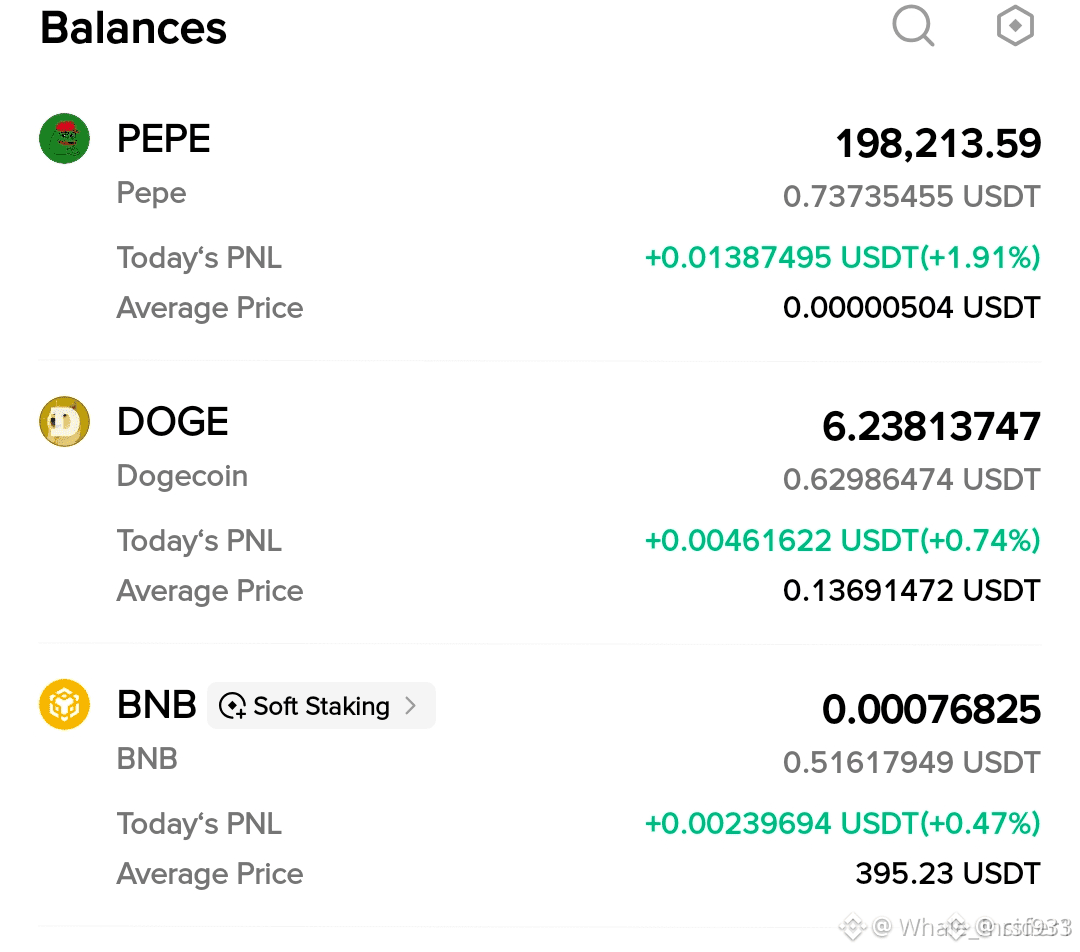Select the BNB ticker name
The image size is (1080, 952).
156,705
